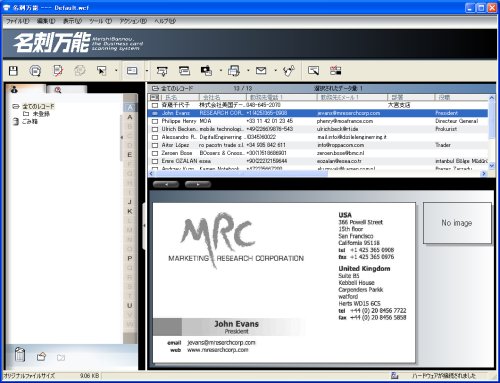Open dropdown arrow beside the export icon
The height and width of the screenshot is (383, 500).
[221, 71]
